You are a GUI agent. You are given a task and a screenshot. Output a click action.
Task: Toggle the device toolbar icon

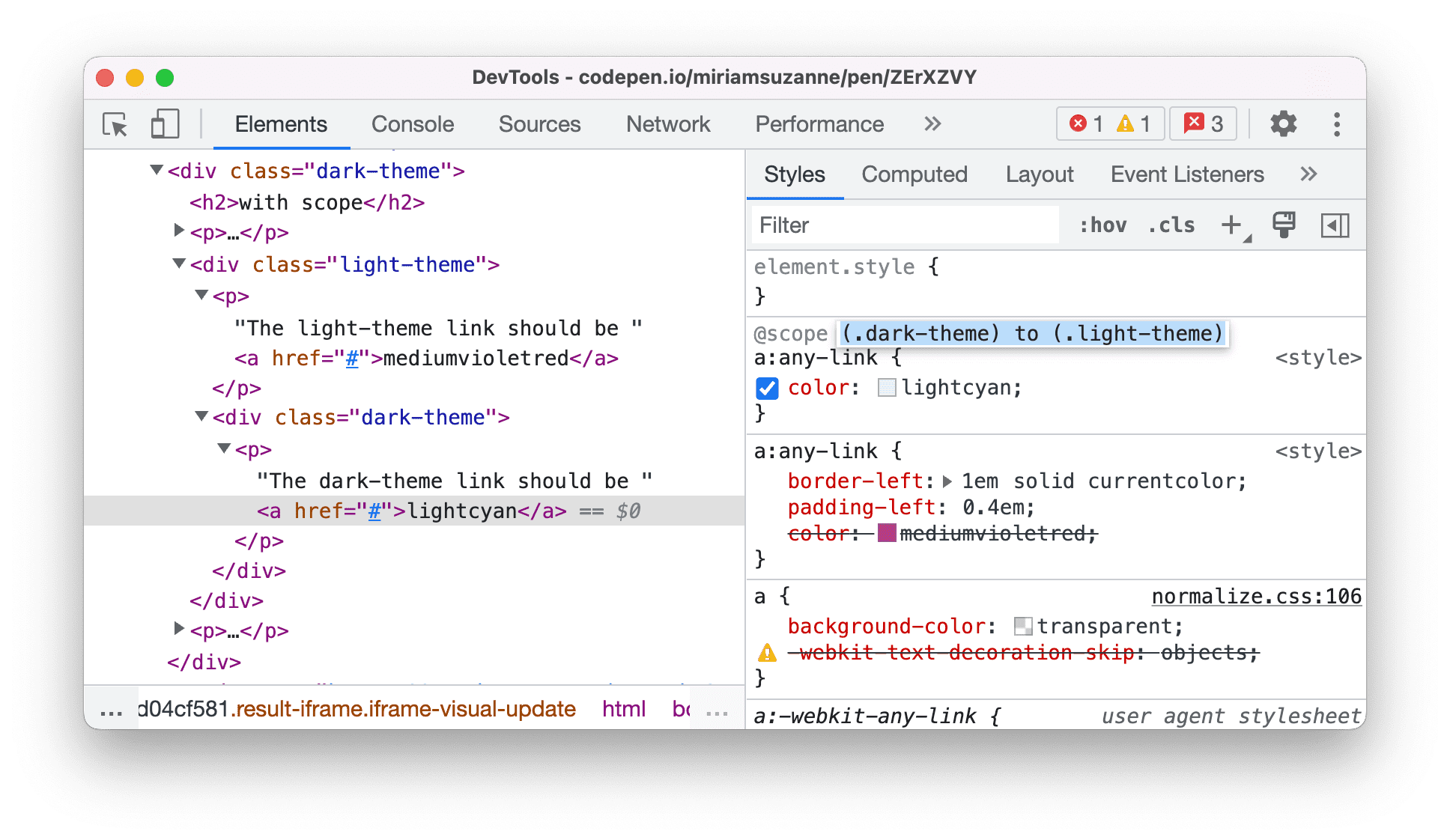point(165,123)
